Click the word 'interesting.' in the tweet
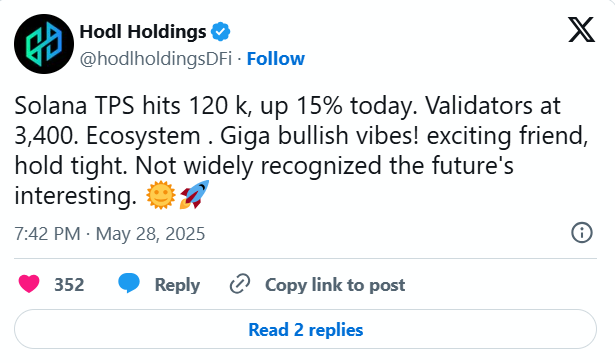This screenshot has height=363, width=615. coord(75,195)
